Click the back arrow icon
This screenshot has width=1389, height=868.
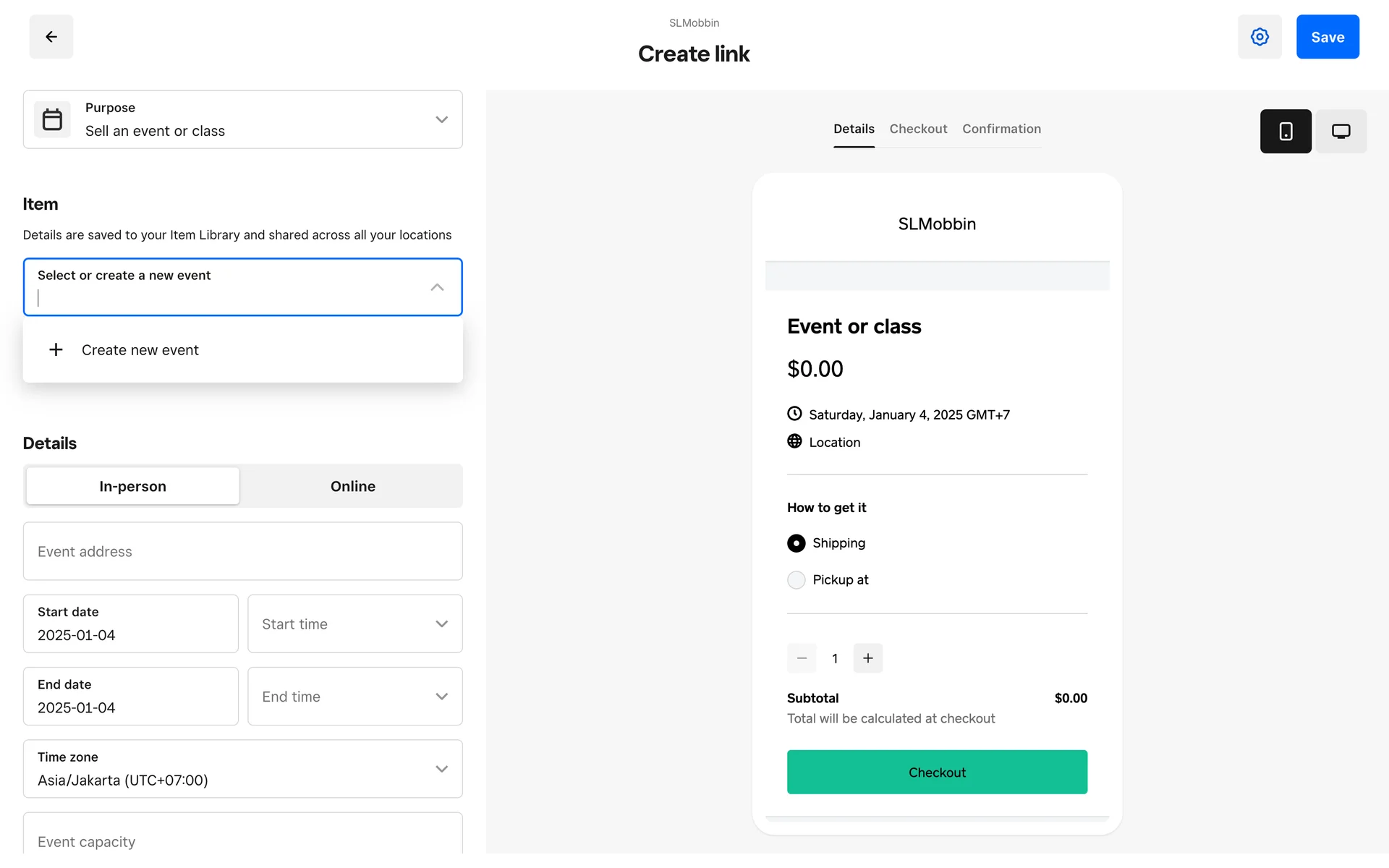coord(51,37)
